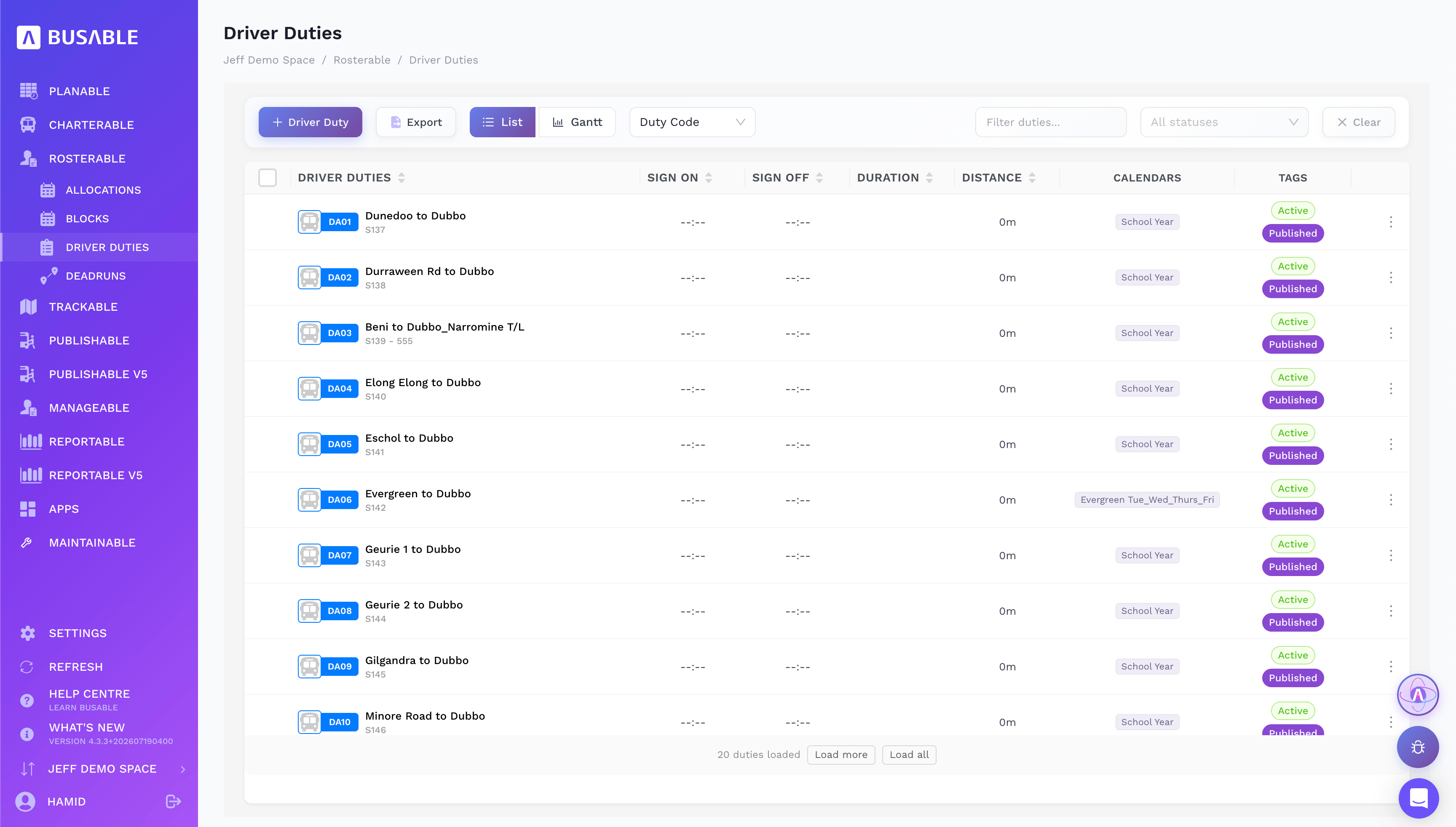The height and width of the screenshot is (827, 1456).
Task: Expand the All statuses dropdown
Action: (1224, 122)
